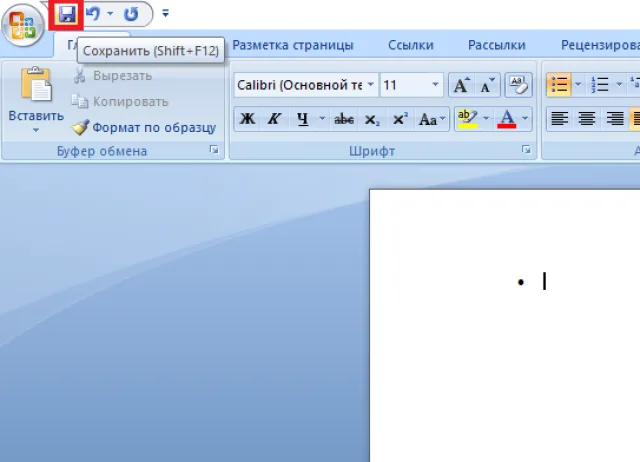The image size is (640, 462).
Task: Click the Grow Font icon
Action: [462, 85]
